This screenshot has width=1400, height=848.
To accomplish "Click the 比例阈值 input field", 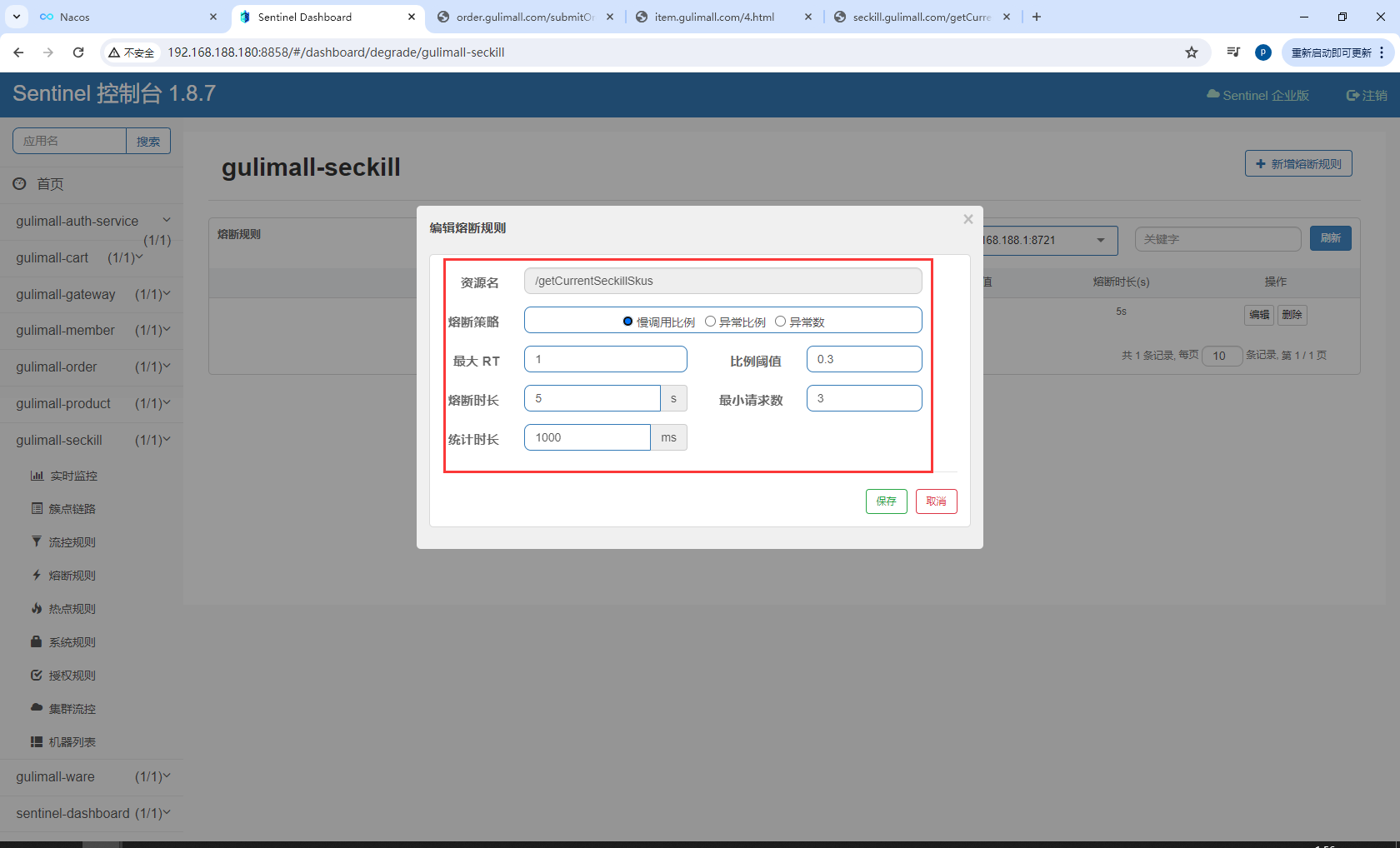I will point(864,359).
